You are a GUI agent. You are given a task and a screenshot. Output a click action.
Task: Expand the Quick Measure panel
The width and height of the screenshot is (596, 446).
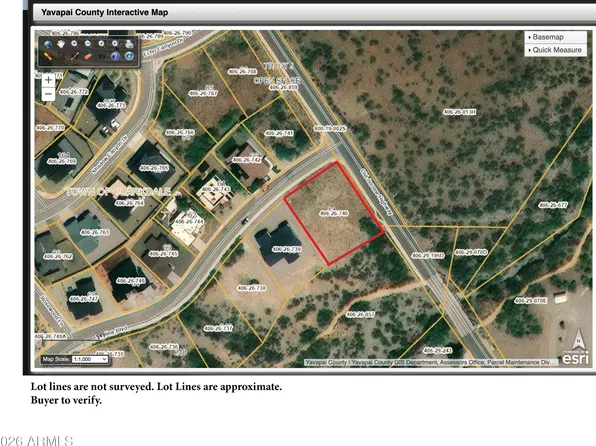pos(555,50)
